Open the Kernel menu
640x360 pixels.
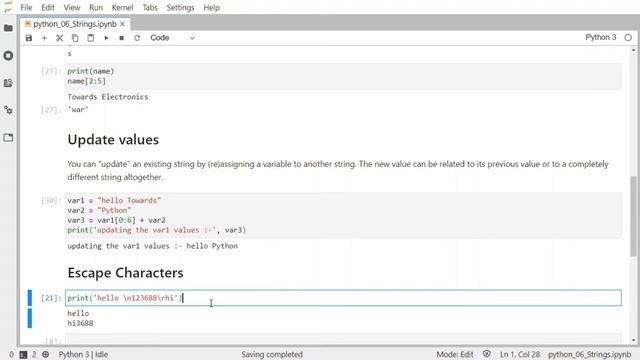[x=122, y=7]
